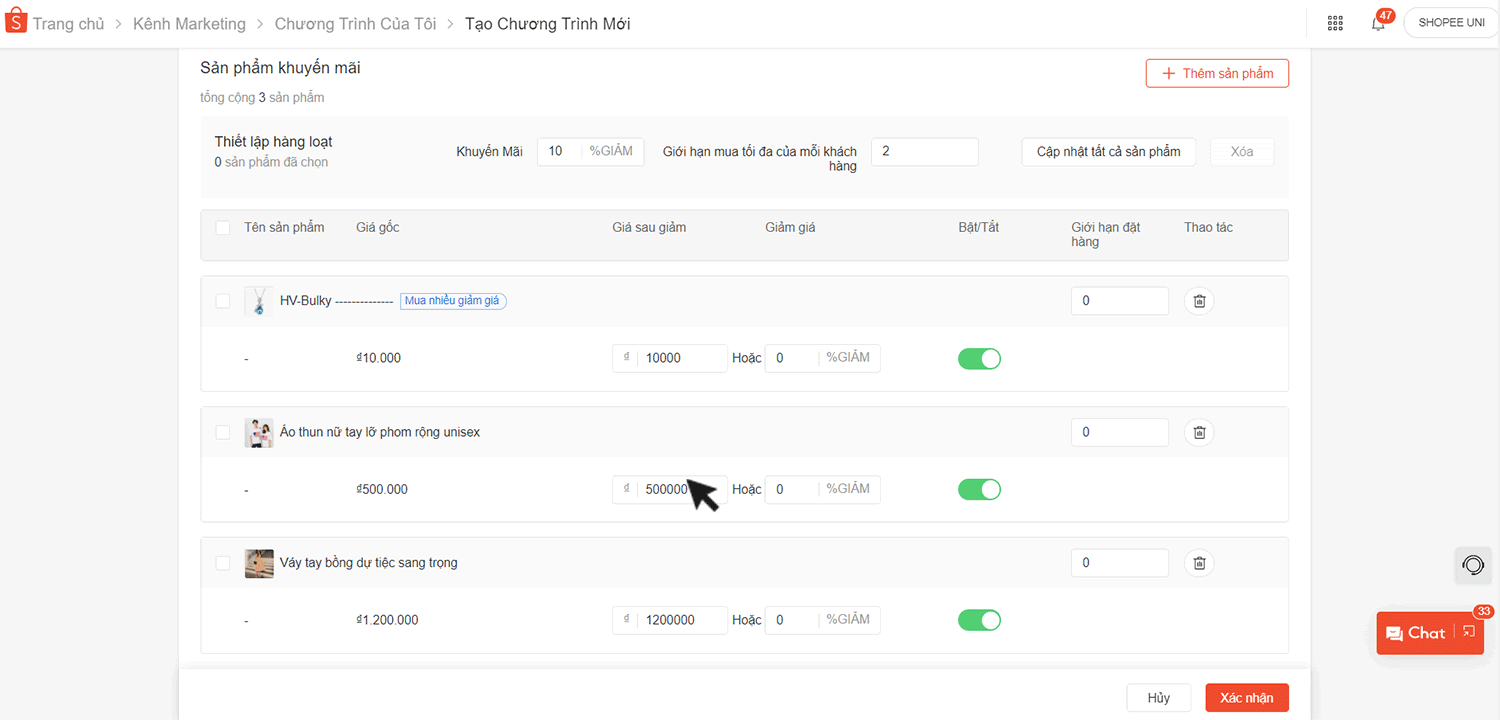Viewport: 1500px width, 720px height.
Task: Open the HV-Bulky product thumbnail
Action: click(x=259, y=301)
